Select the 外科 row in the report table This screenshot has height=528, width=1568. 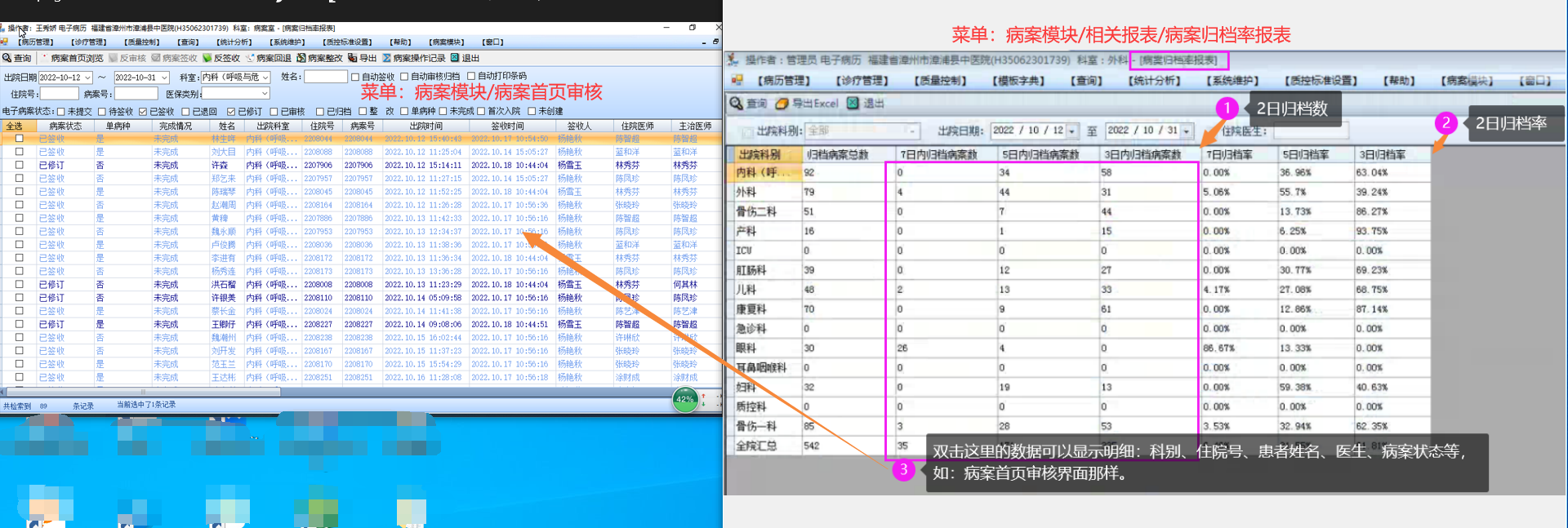pyautogui.click(x=1078, y=193)
